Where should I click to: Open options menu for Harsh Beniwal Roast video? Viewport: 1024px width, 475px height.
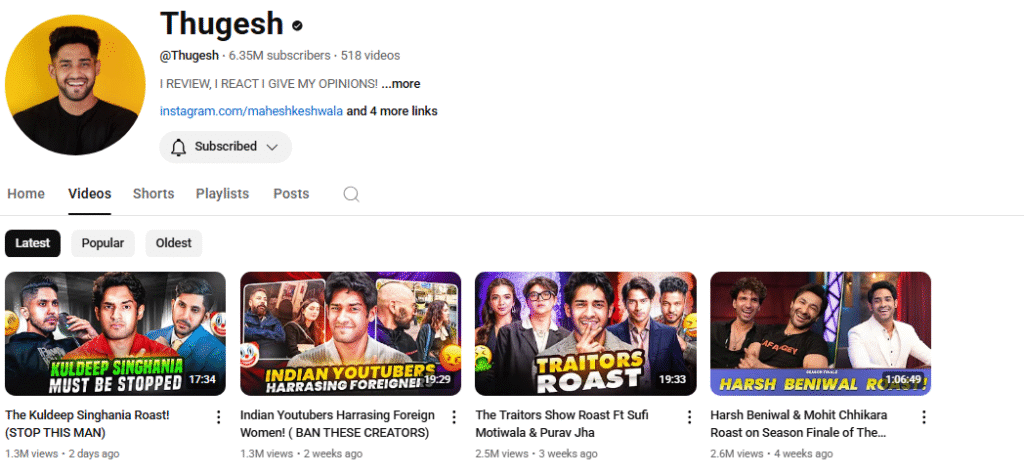(924, 417)
